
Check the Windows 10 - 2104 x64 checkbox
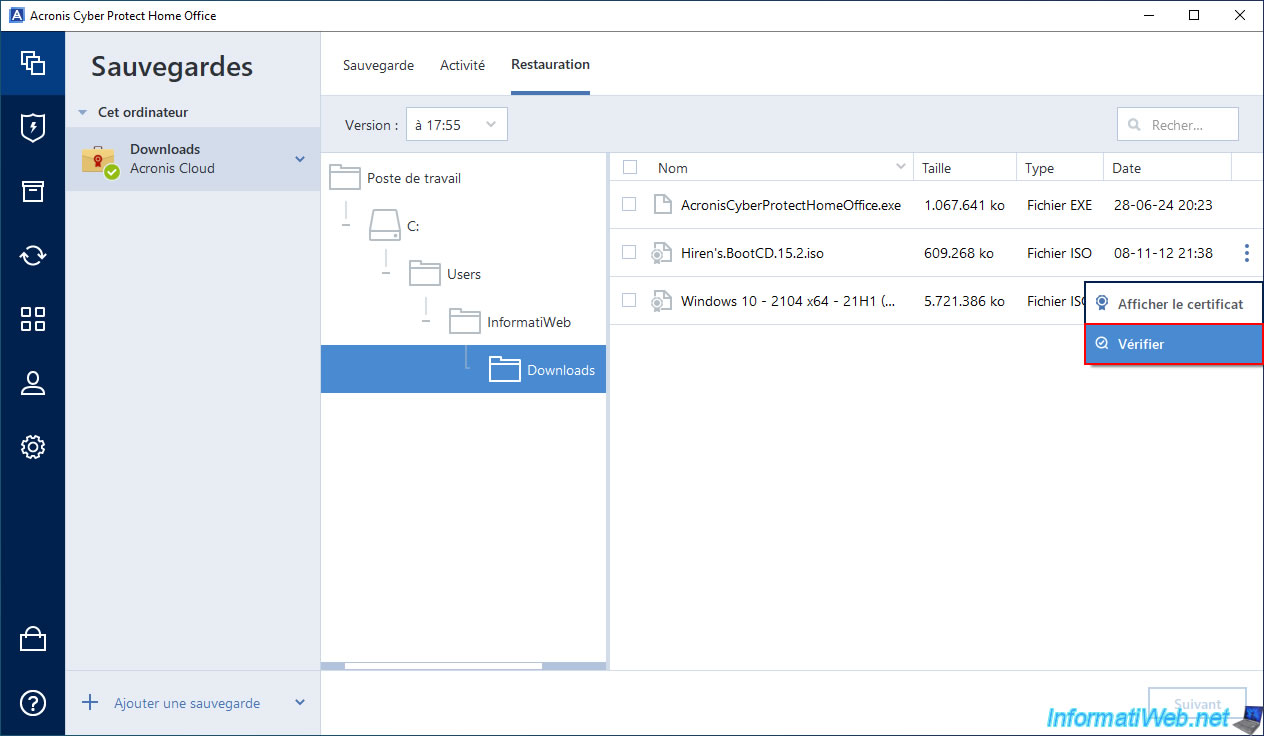[x=629, y=300]
